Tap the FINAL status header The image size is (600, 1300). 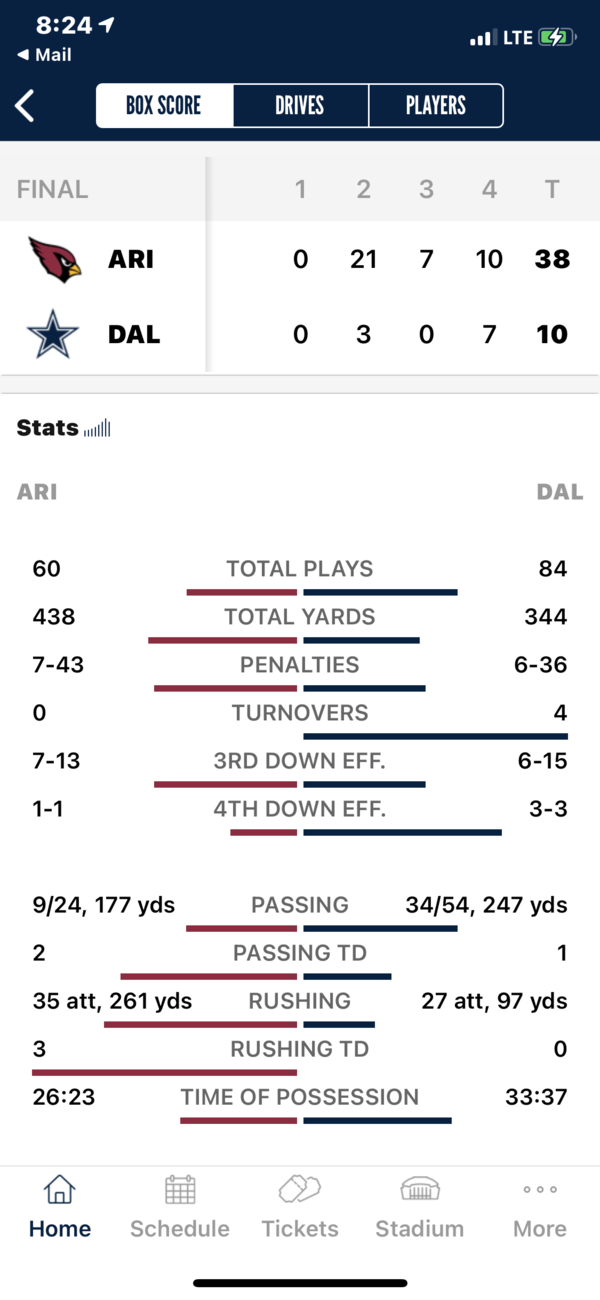coord(52,189)
